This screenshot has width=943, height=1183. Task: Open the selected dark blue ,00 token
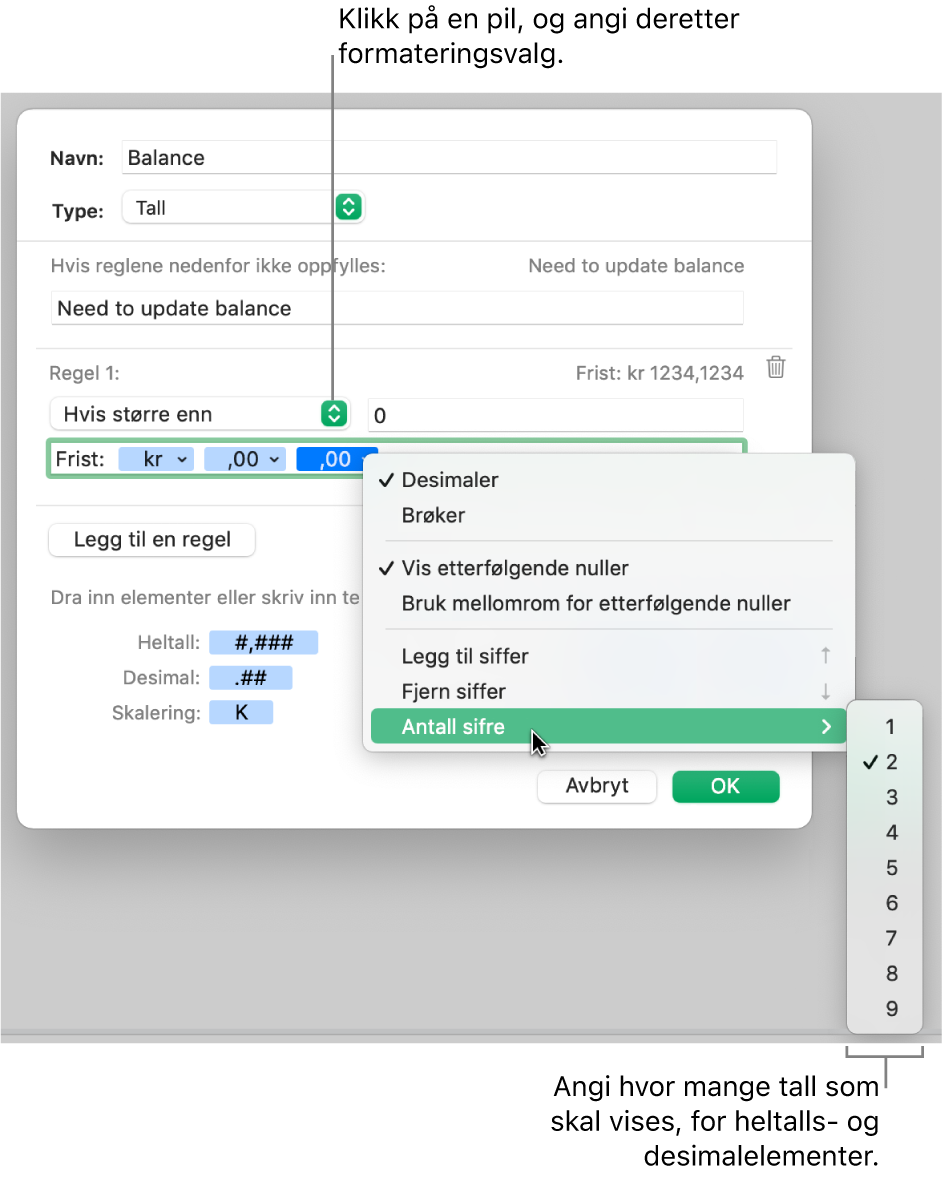pyautogui.click(x=336, y=459)
